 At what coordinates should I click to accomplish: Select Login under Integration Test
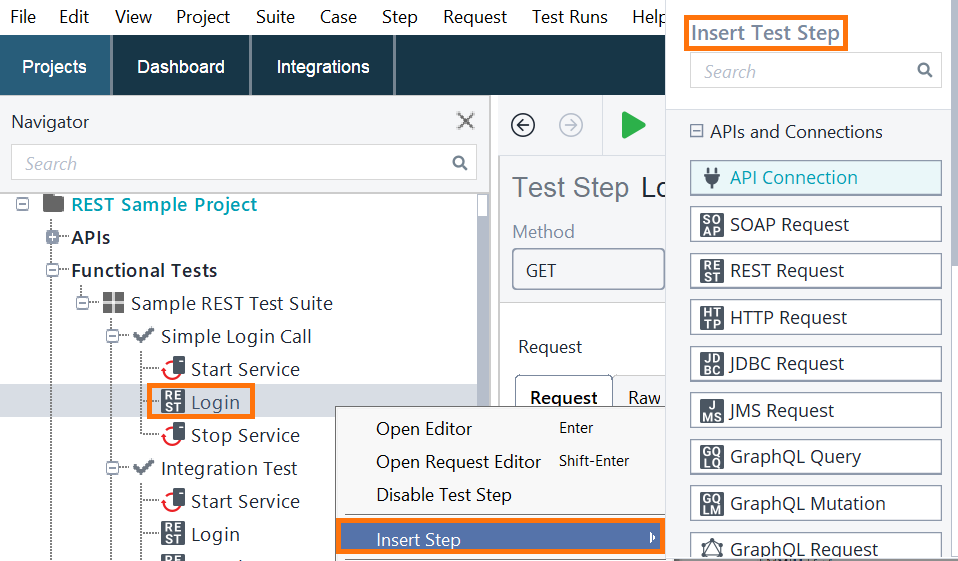(x=215, y=534)
